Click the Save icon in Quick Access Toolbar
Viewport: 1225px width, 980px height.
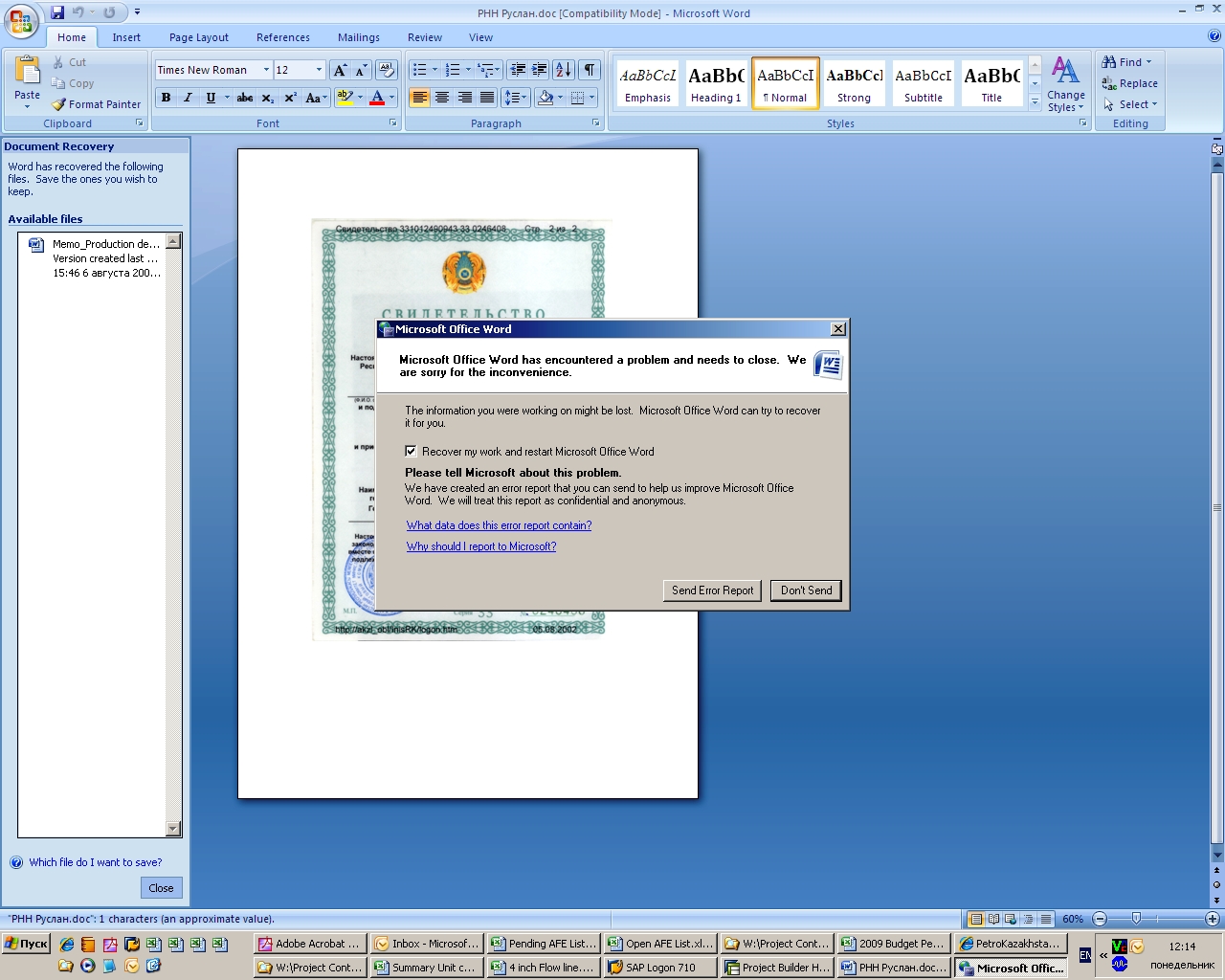click(57, 12)
